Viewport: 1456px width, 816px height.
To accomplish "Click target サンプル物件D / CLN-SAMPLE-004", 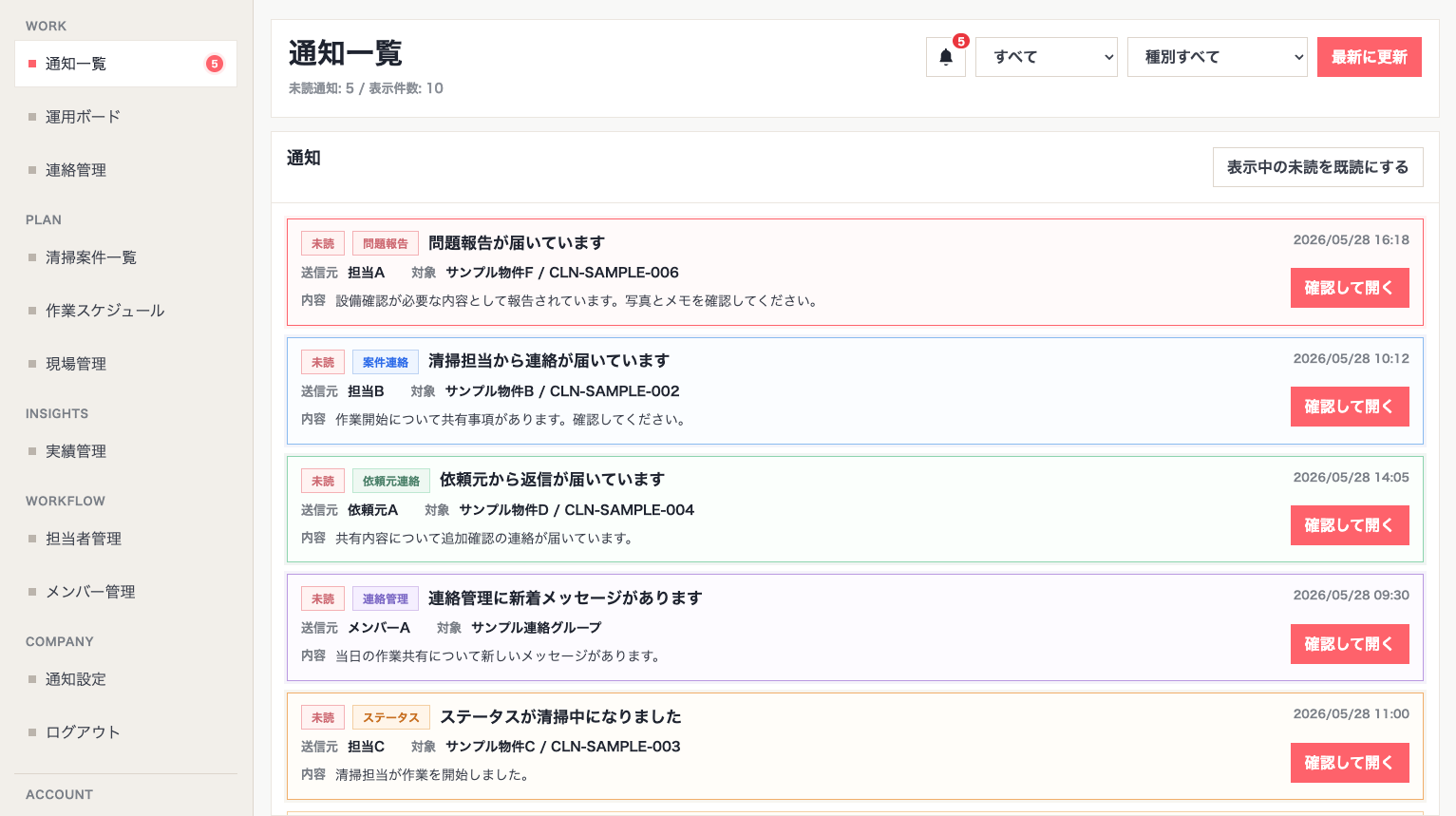I will coord(577,510).
